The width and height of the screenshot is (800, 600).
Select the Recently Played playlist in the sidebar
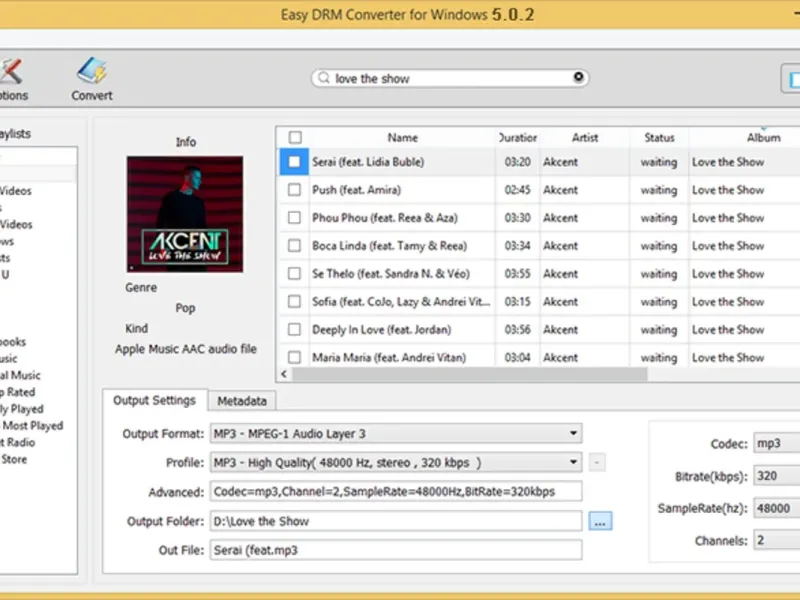point(22,409)
